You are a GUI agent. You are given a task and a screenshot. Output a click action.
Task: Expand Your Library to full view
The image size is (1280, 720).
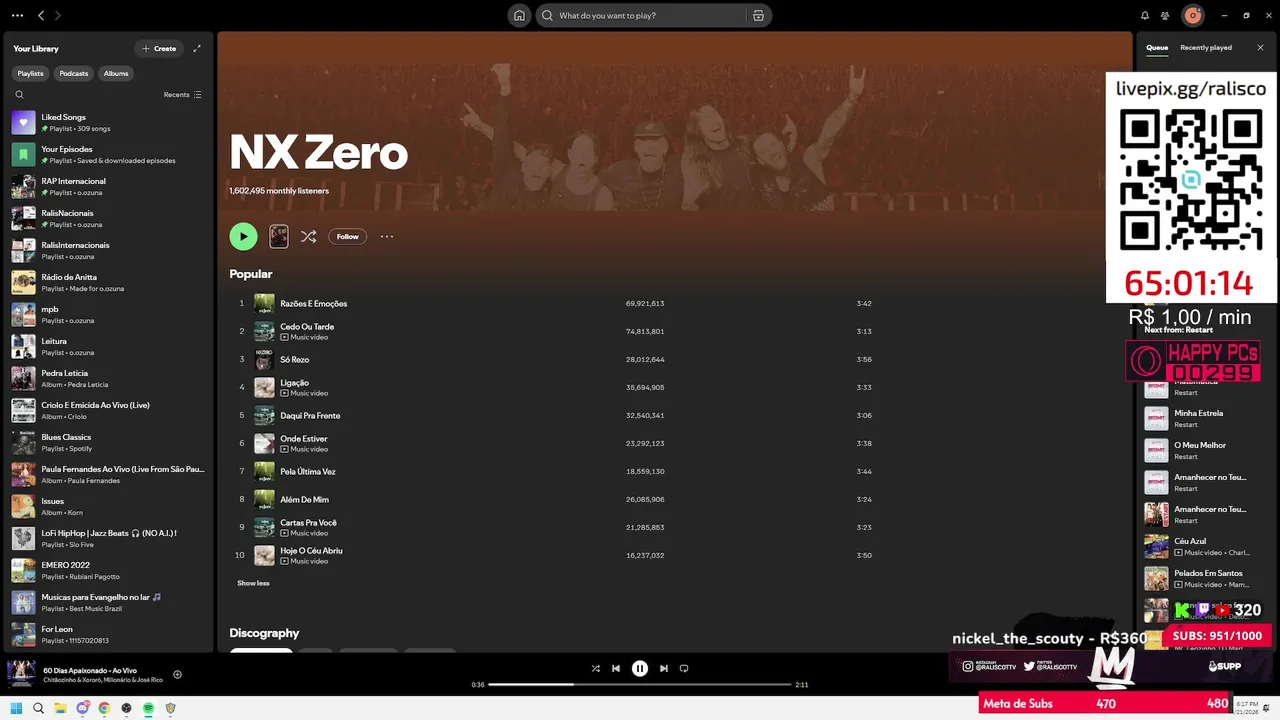click(x=197, y=48)
